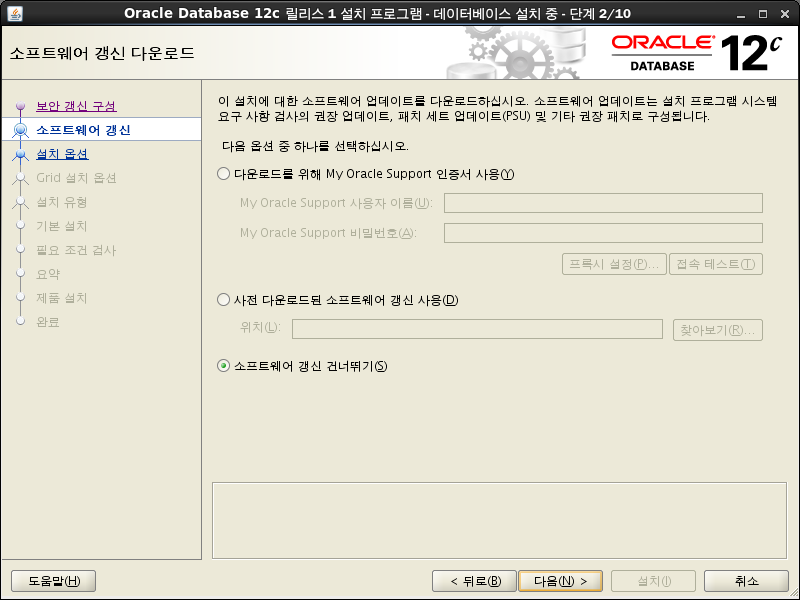Screen dimensions: 800x600
Task: Click the Java icon in the title bar
Action: tap(15, 12)
